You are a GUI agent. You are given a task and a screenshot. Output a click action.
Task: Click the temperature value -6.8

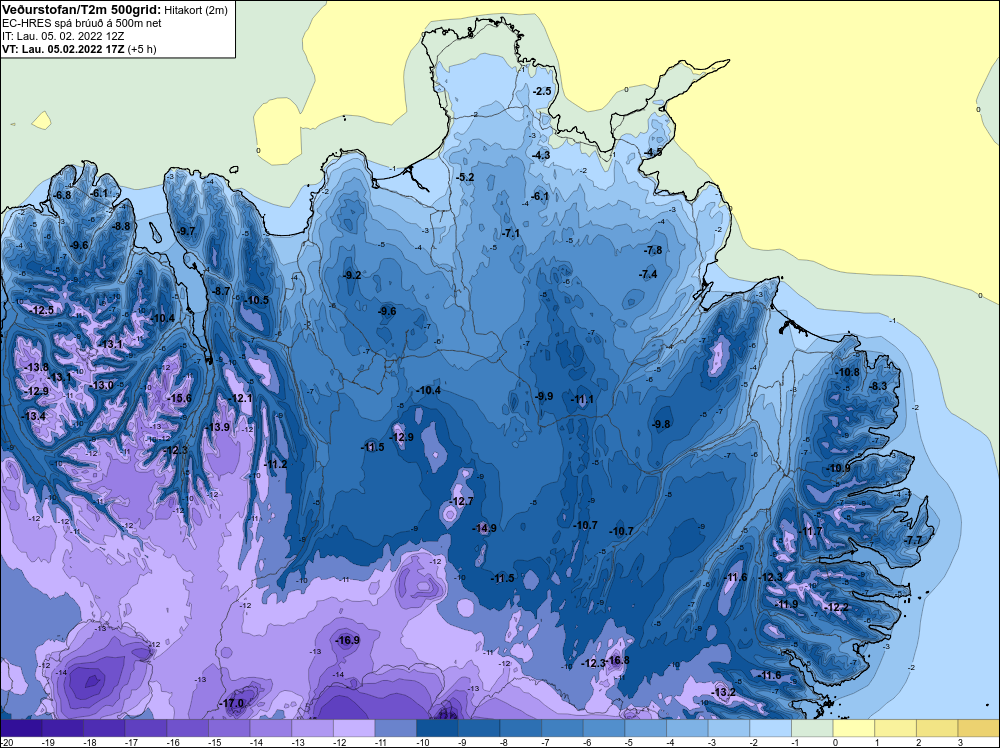click(62, 194)
